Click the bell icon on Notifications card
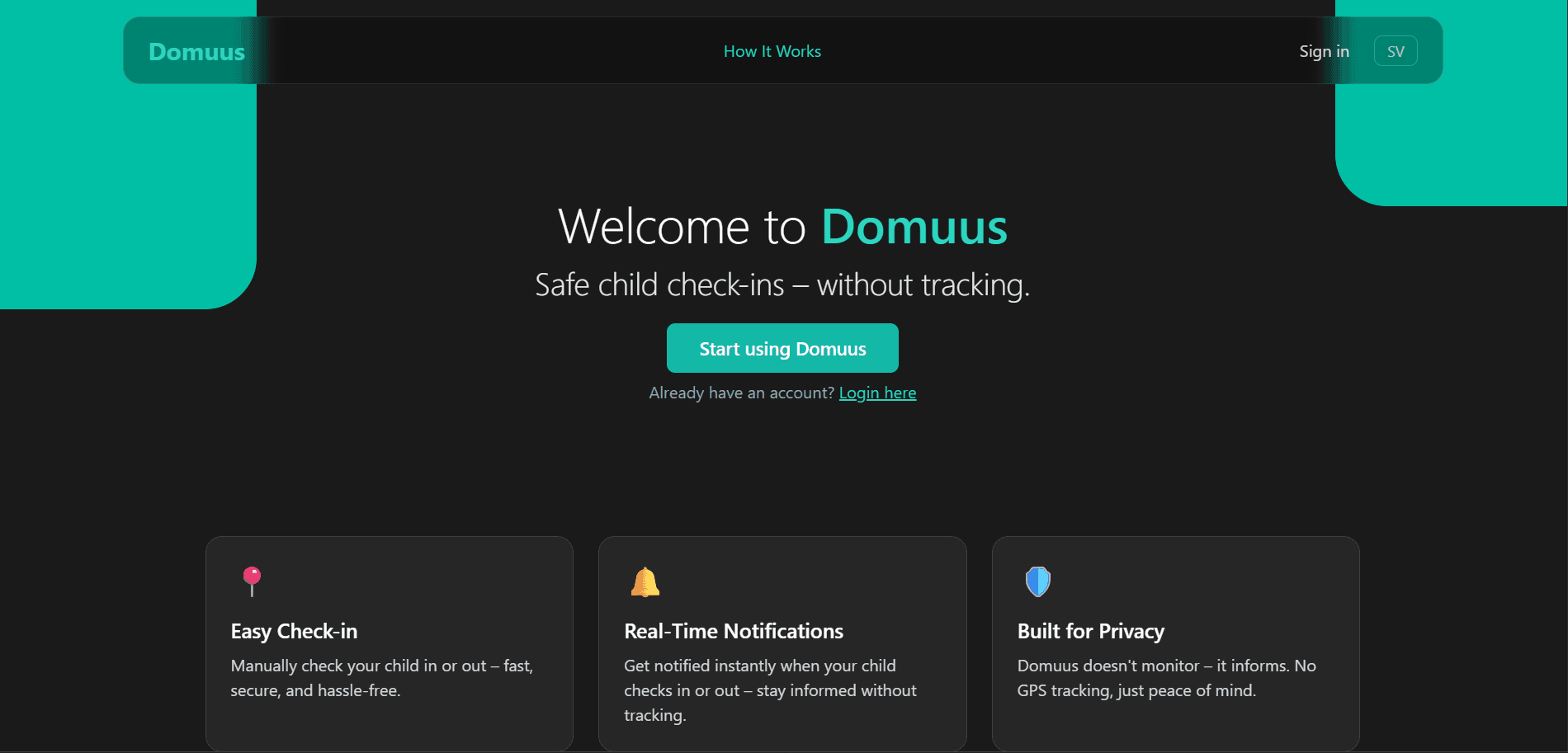1568x753 pixels. tap(645, 582)
